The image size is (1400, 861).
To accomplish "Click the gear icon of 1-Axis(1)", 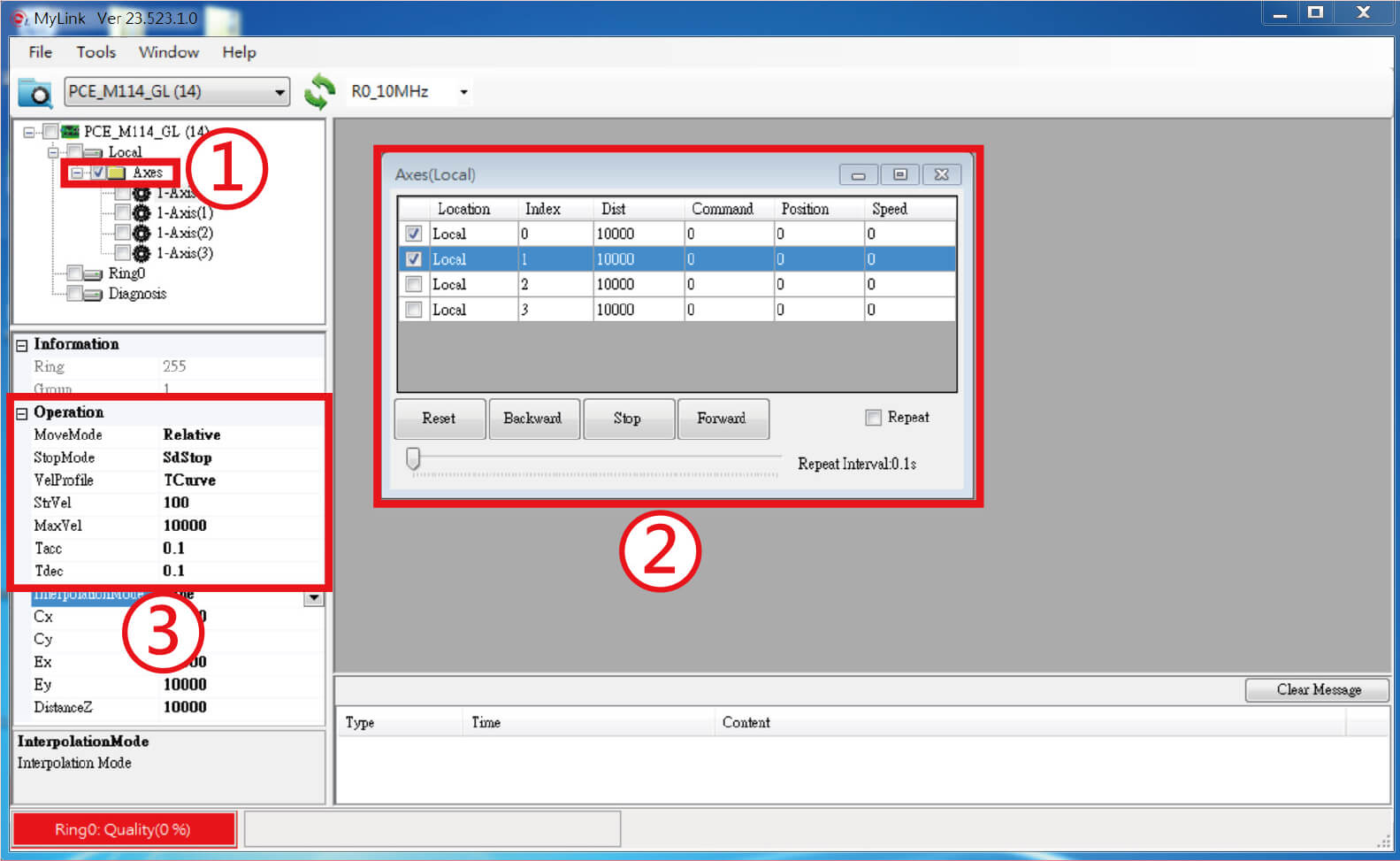I will [142, 213].
